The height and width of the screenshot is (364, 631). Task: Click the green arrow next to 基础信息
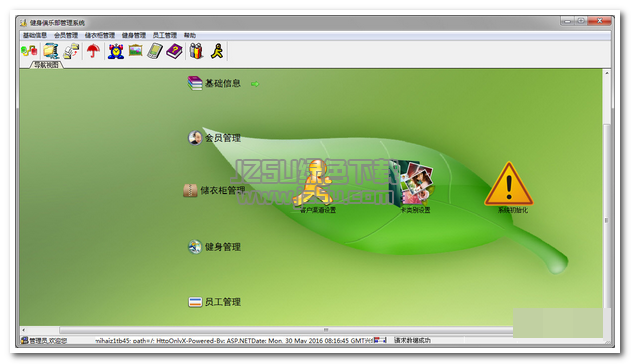click(255, 84)
